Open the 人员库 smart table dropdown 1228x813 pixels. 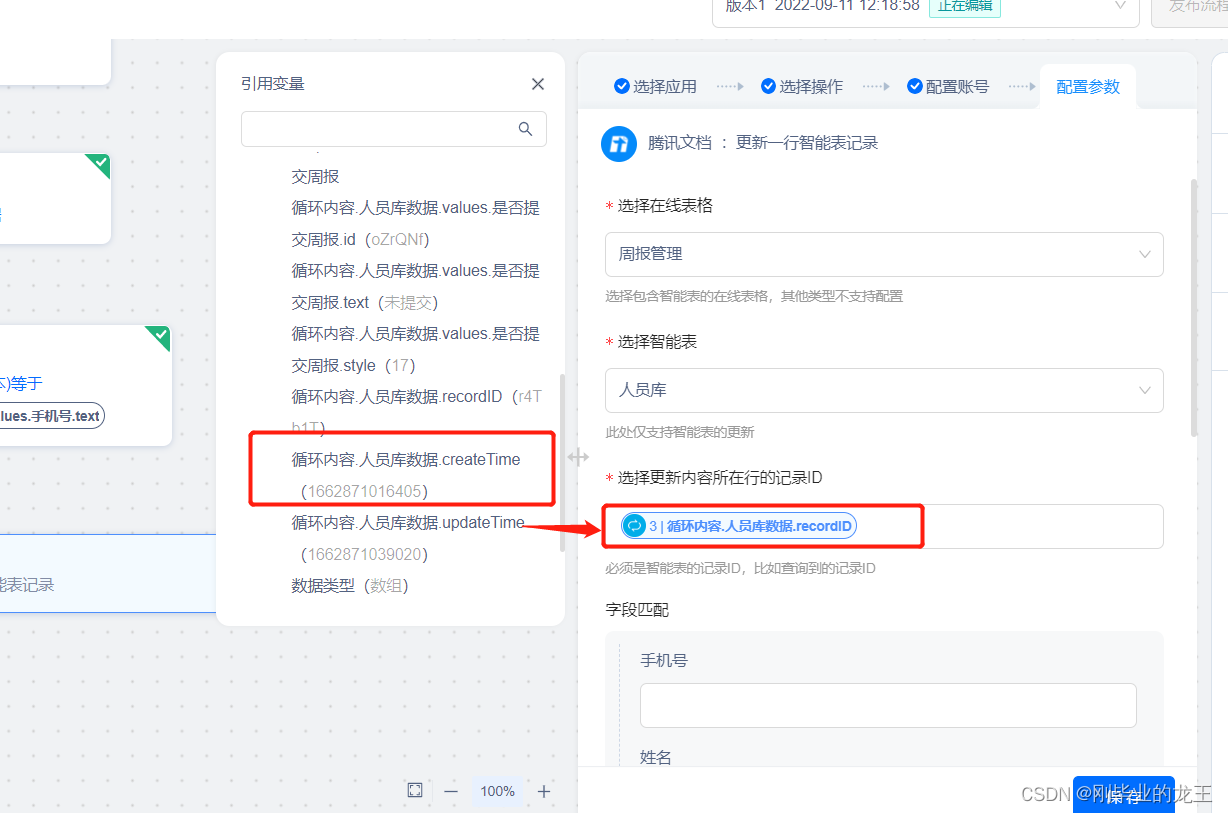click(x=884, y=390)
